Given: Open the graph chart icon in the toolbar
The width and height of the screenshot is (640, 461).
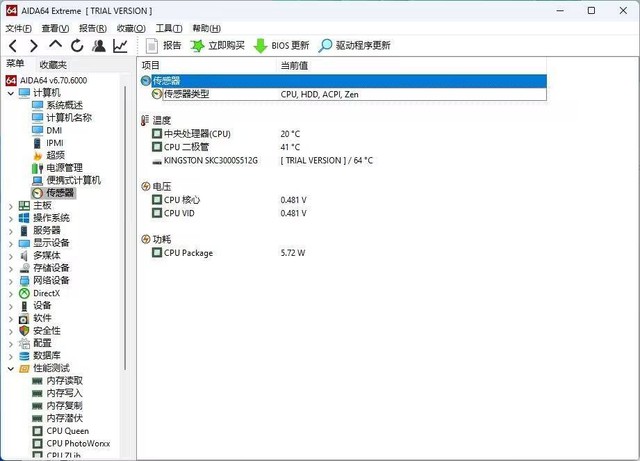Looking at the screenshot, I should tap(120, 46).
